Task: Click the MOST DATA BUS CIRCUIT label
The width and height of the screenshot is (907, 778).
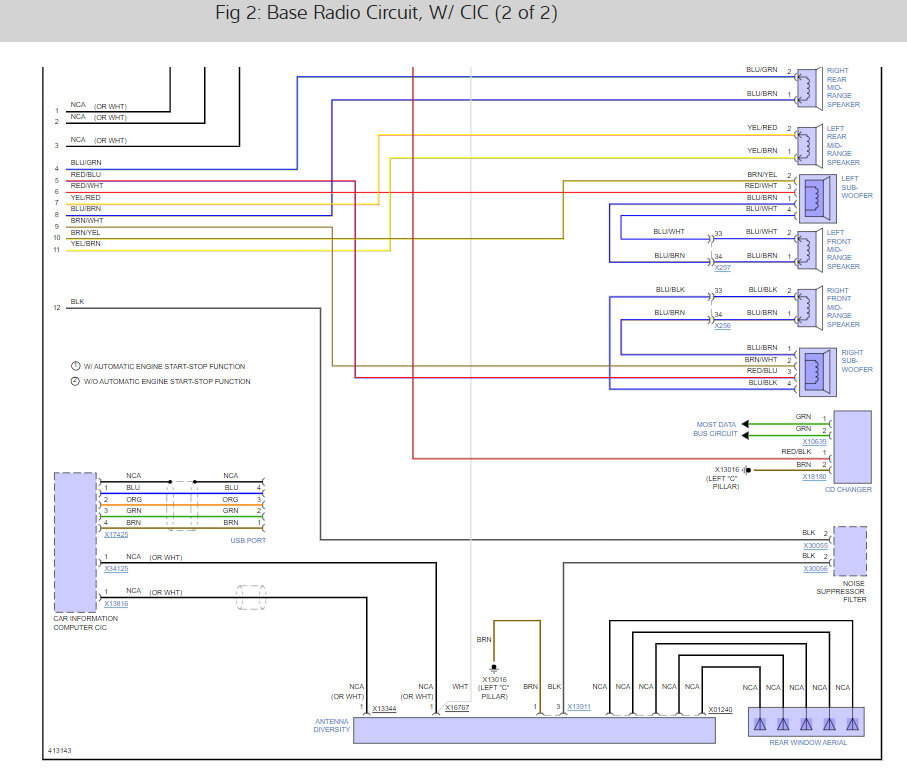Action: (x=716, y=429)
